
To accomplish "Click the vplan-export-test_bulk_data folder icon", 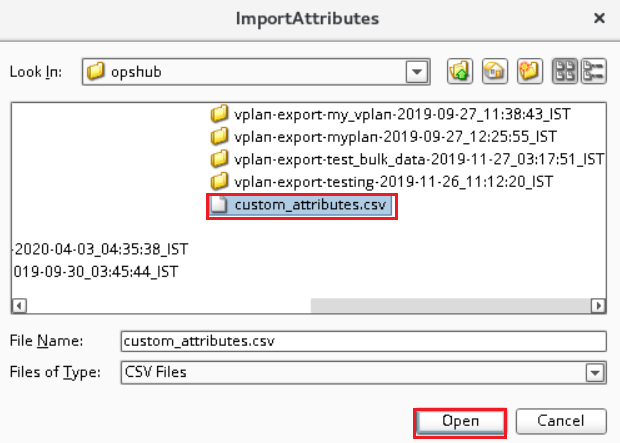I will pyautogui.click(x=219, y=159).
